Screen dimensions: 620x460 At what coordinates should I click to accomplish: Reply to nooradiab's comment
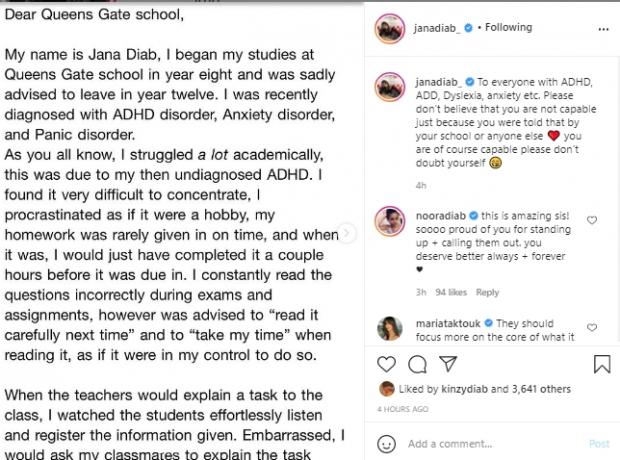(487, 293)
